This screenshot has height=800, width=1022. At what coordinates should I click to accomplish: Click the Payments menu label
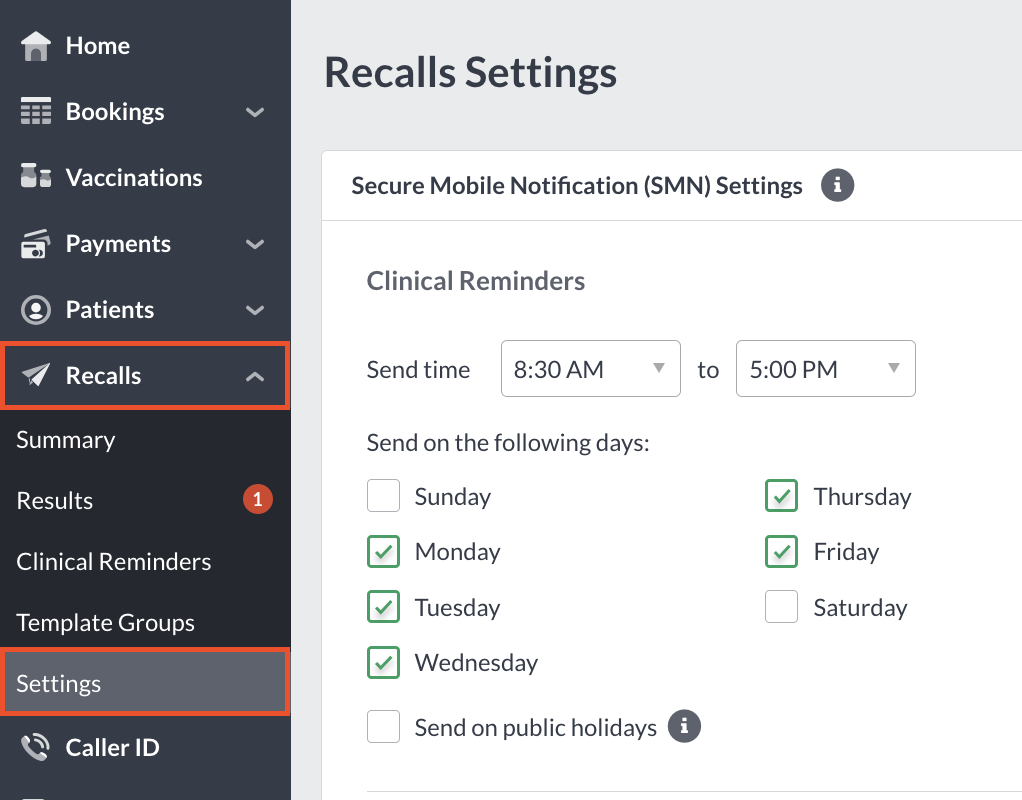[118, 244]
